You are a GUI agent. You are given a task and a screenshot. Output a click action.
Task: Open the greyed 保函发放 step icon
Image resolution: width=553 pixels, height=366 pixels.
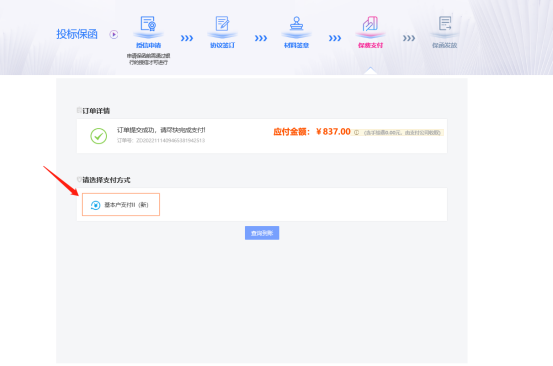(445, 24)
